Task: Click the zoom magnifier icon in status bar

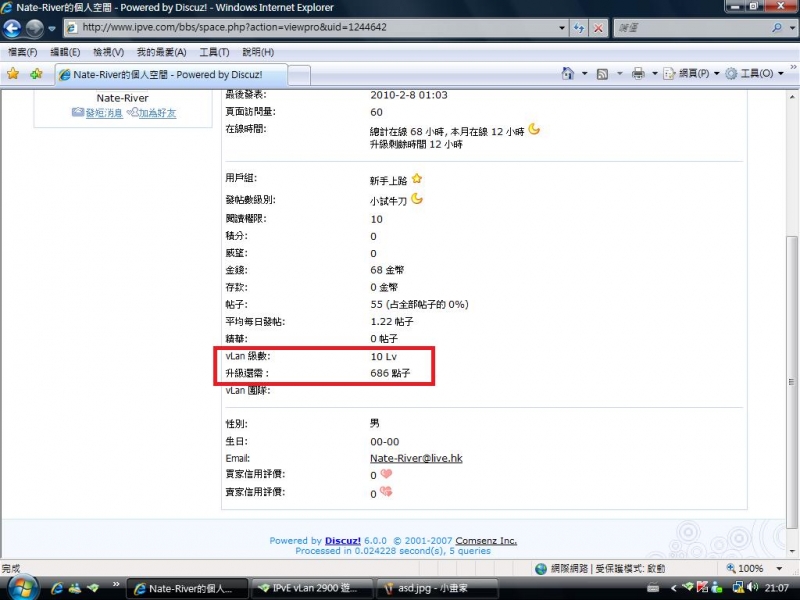Action: click(731, 568)
